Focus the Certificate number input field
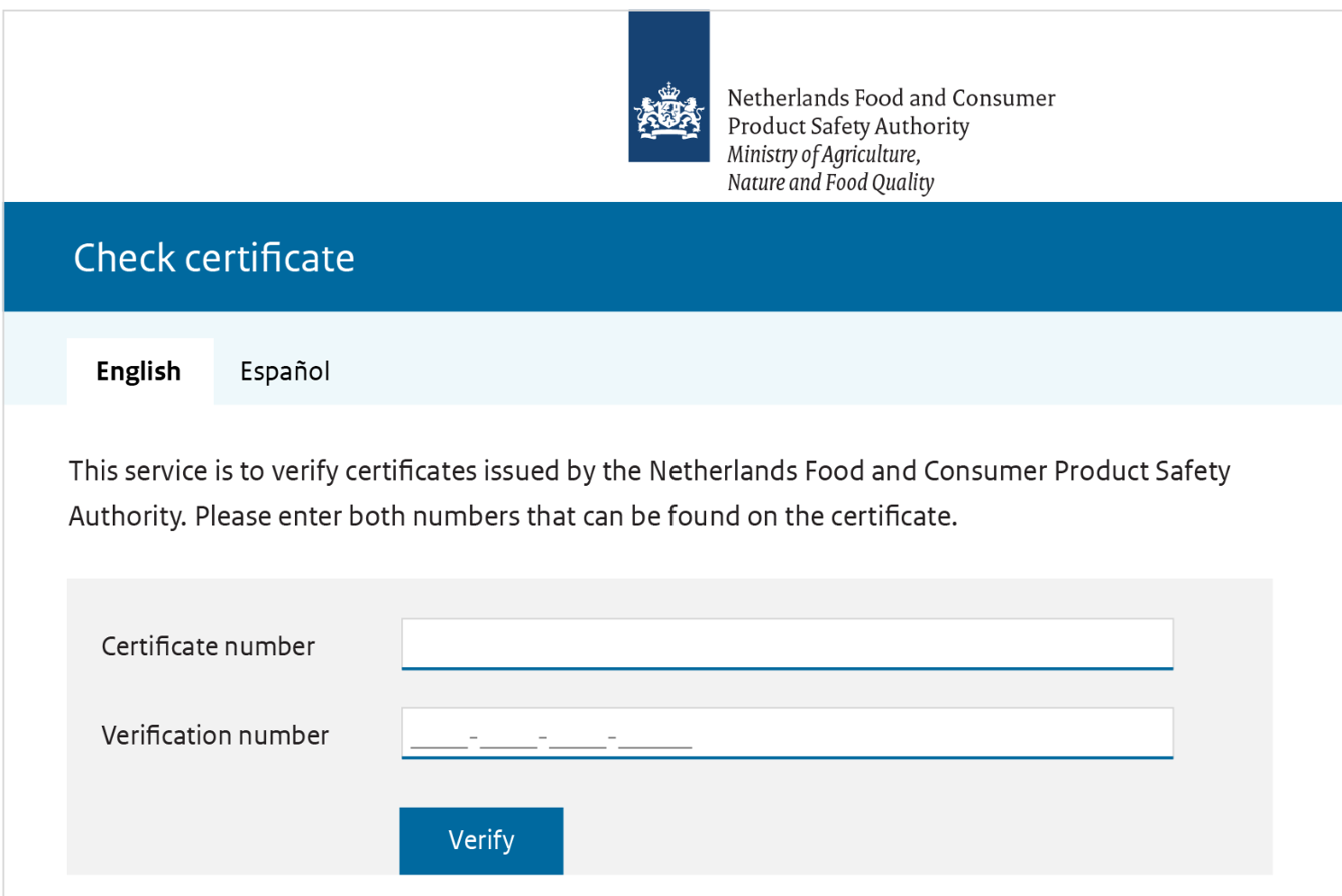This screenshot has height=896, width=1342. (x=787, y=644)
